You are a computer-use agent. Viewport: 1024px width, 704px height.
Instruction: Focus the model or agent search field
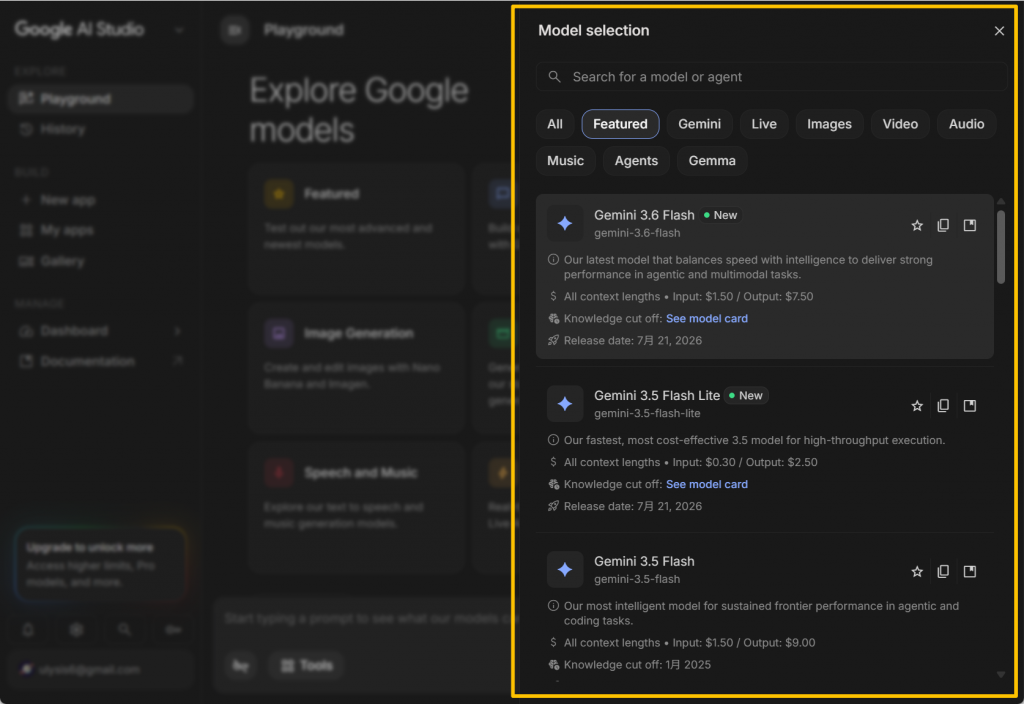coord(772,77)
